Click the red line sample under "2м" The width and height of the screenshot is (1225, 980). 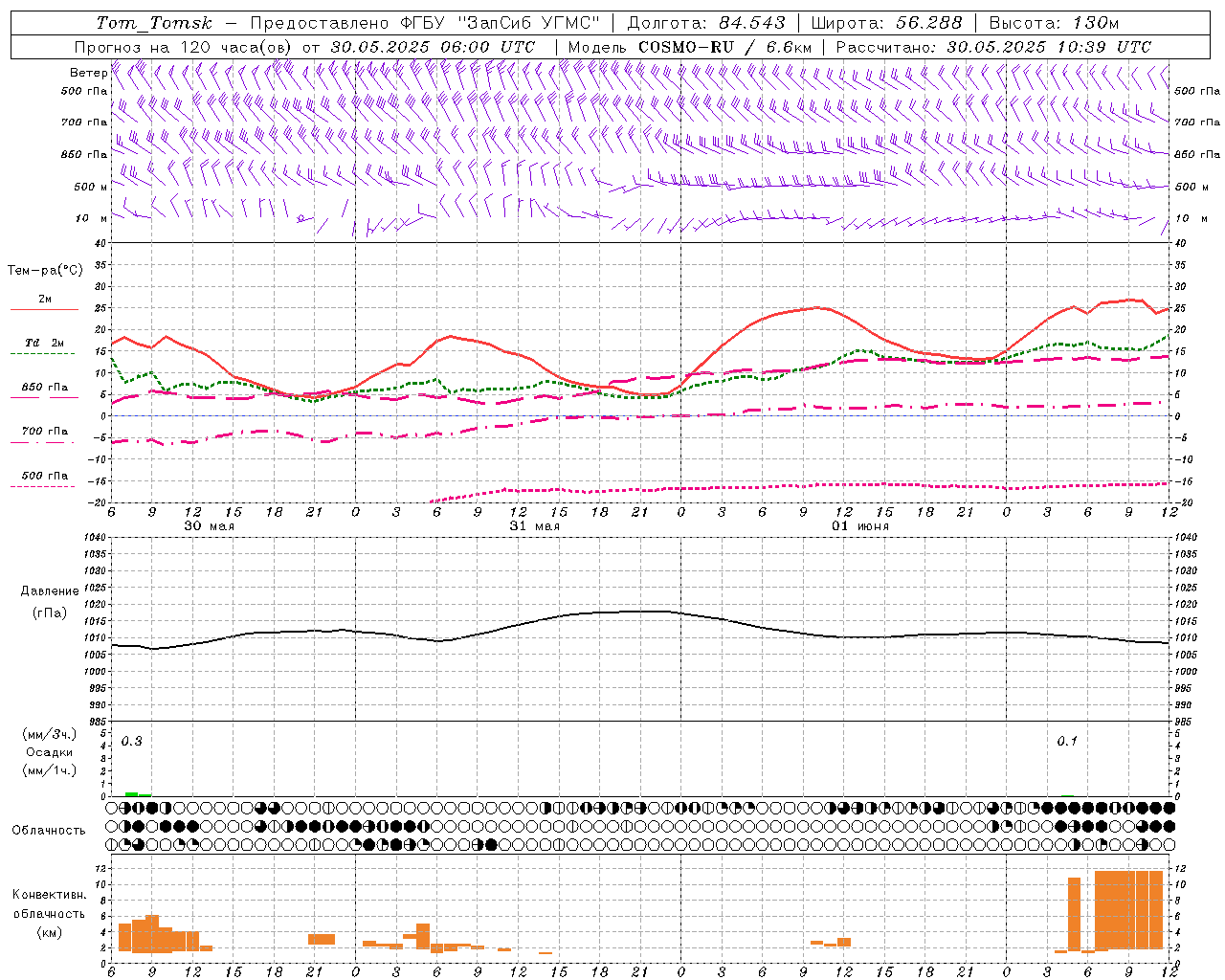tap(44, 310)
